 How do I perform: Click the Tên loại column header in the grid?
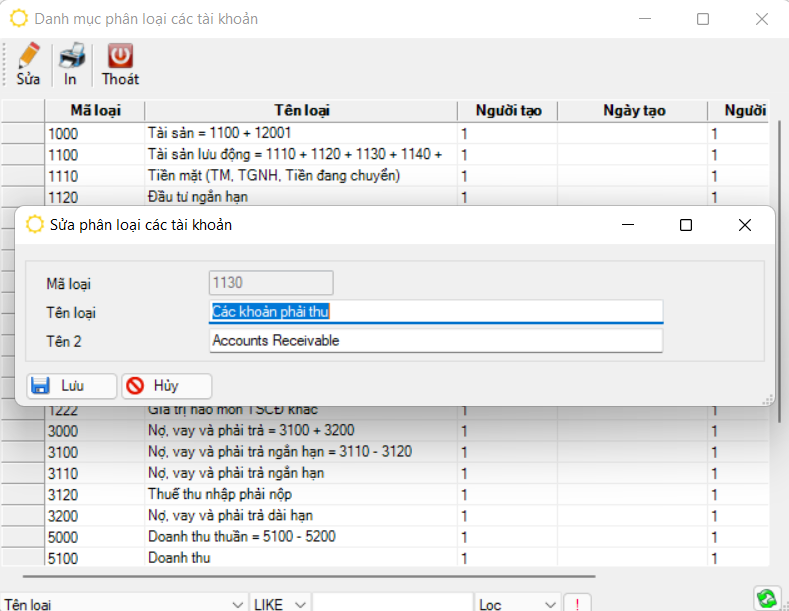coord(301,111)
